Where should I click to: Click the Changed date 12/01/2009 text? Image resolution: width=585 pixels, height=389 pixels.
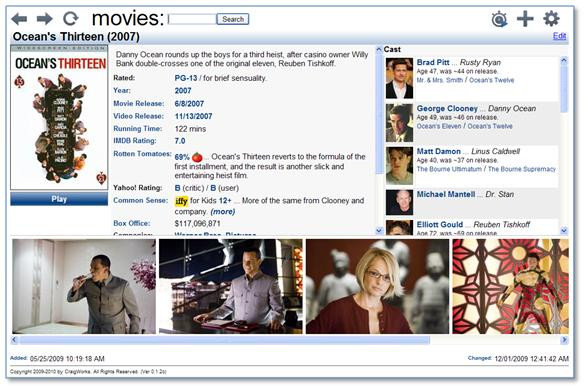tap(531, 359)
